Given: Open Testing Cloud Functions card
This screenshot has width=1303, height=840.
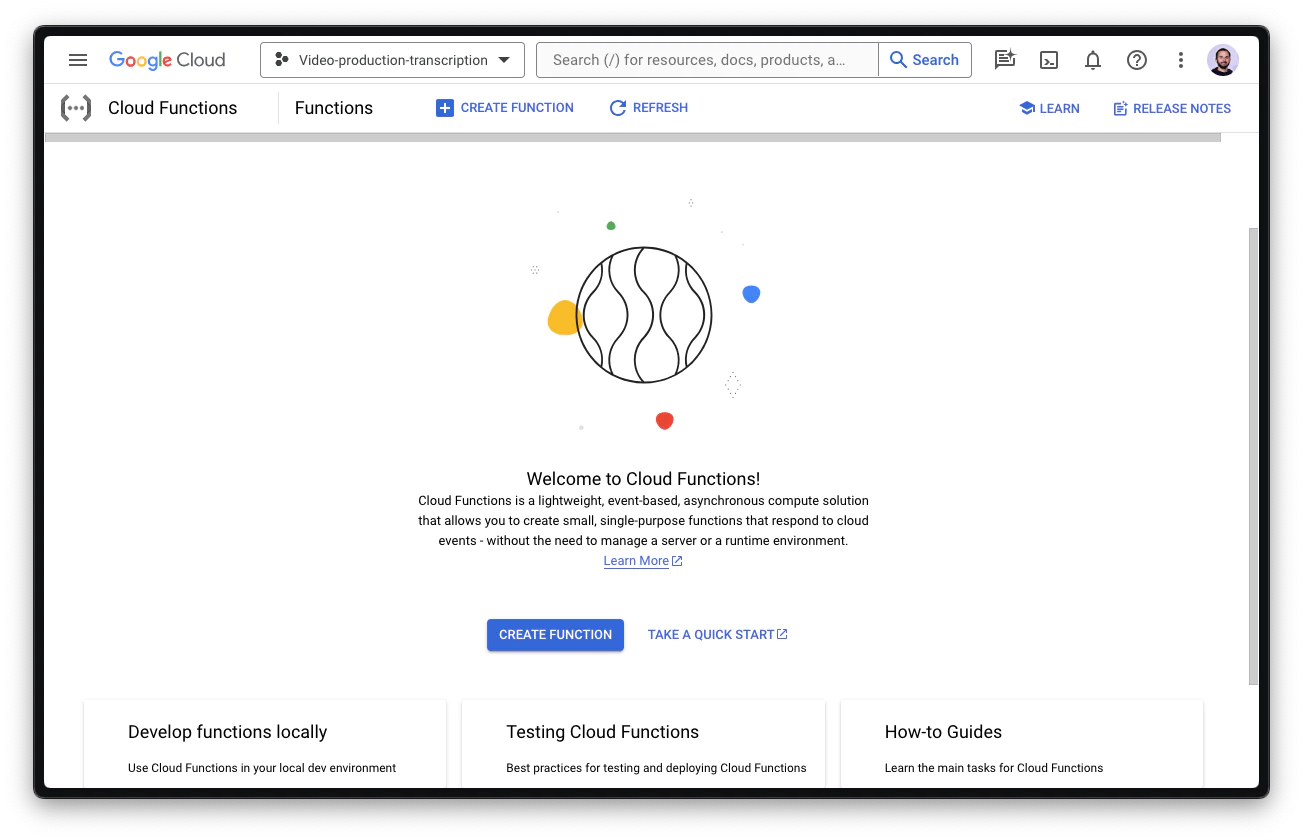Looking at the screenshot, I should pos(643,744).
